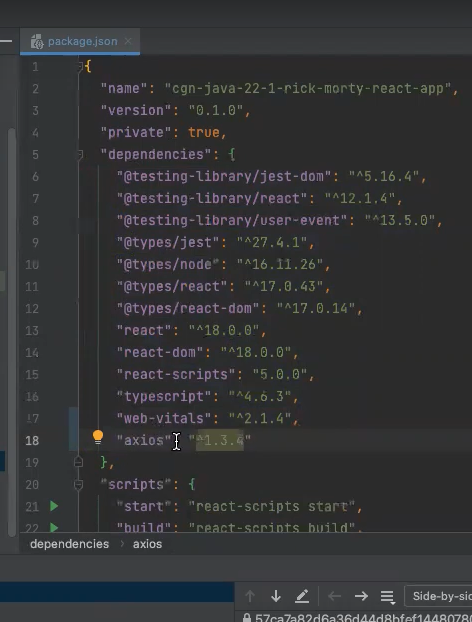This screenshot has height=622, width=472.
Task: Click the "^17.0.43" version value
Action: [x=284, y=286]
